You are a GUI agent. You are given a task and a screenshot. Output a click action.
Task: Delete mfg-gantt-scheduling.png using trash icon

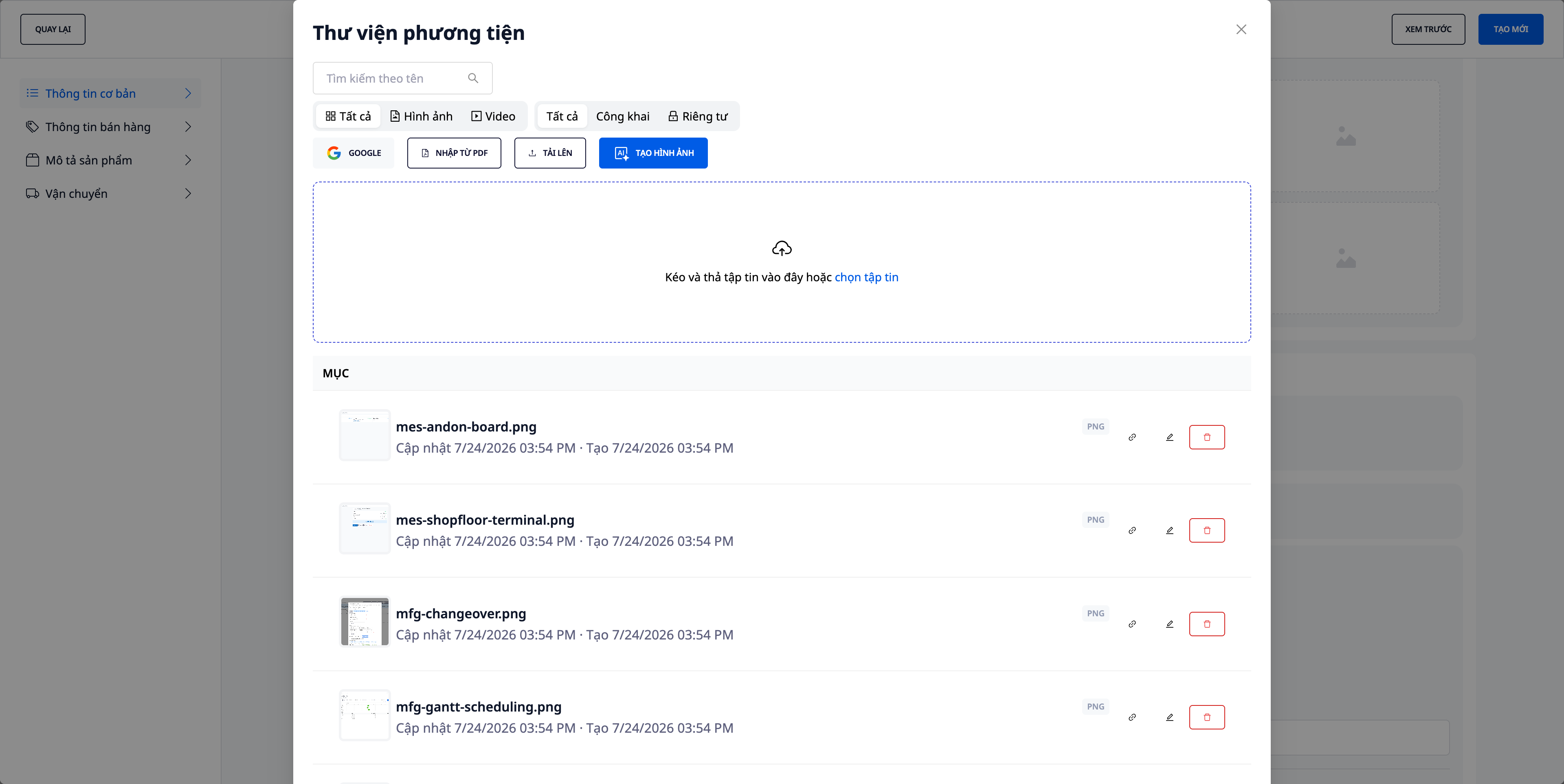[x=1206, y=717]
